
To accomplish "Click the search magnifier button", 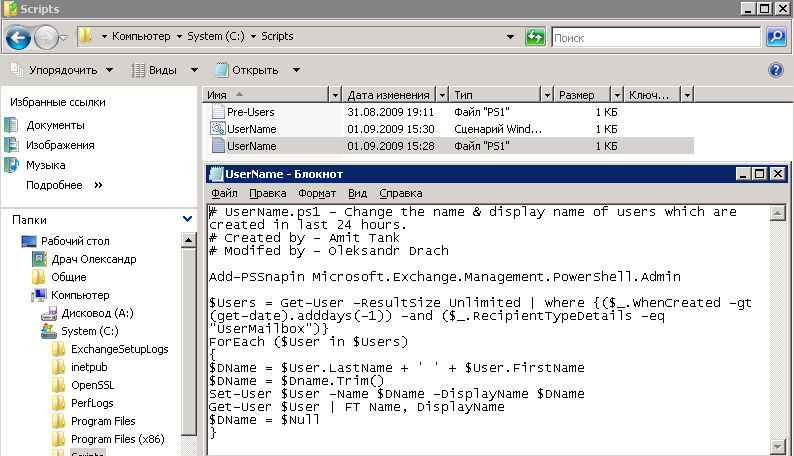I will click(776, 37).
